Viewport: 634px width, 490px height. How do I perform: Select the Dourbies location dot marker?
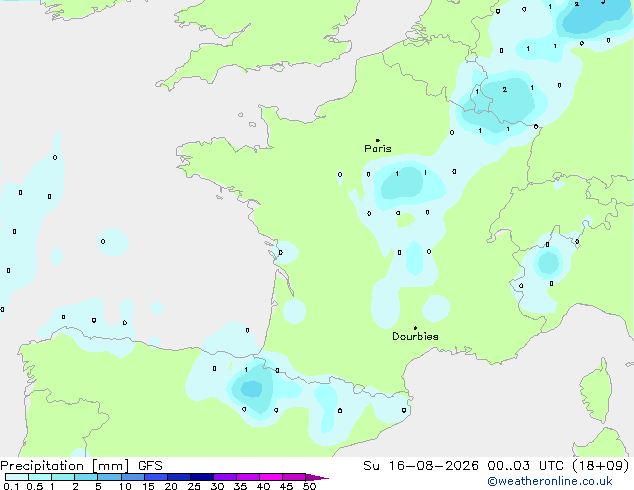(x=415, y=328)
